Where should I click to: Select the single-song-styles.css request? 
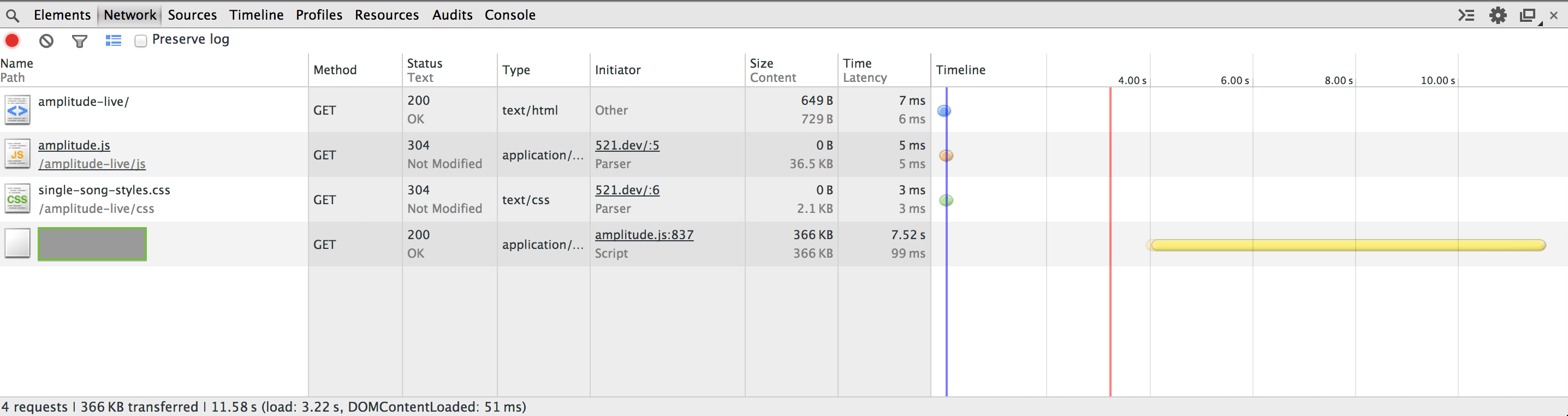coord(104,190)
